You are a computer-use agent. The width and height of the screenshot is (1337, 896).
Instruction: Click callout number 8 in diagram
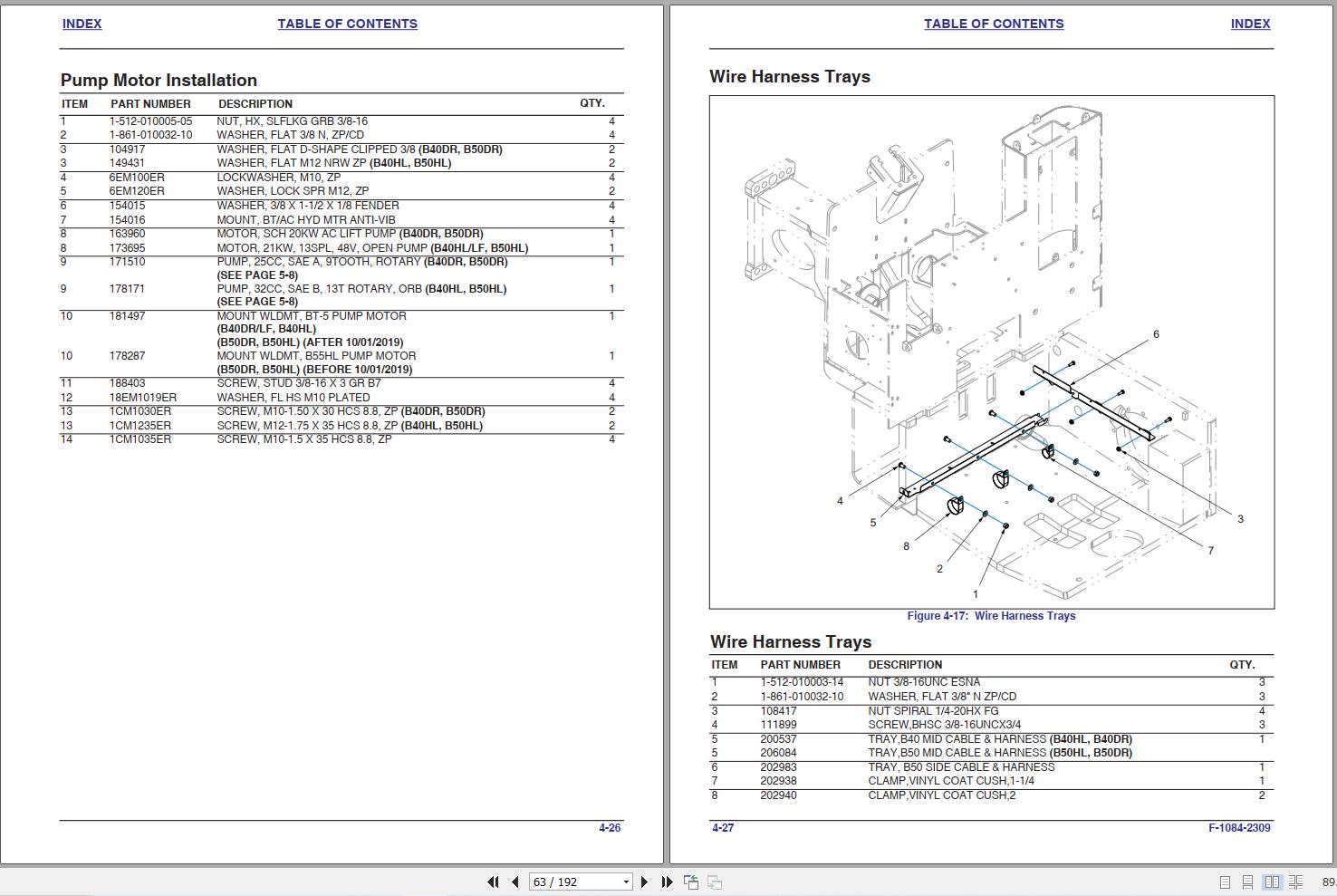(906, 546)
